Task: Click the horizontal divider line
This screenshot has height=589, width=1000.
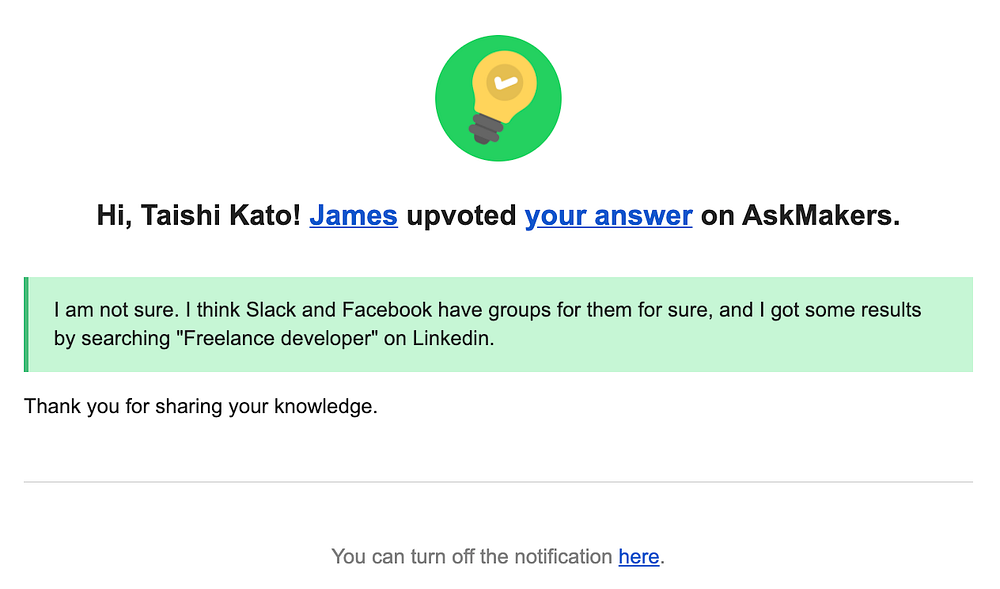Action: click(498, 482)
